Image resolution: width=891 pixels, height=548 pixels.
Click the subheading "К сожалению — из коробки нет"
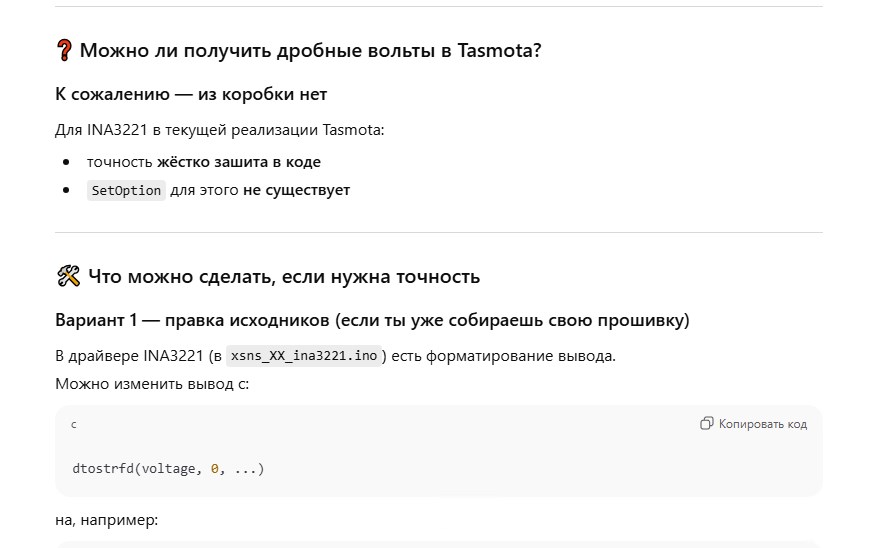(x=191, y=94)
